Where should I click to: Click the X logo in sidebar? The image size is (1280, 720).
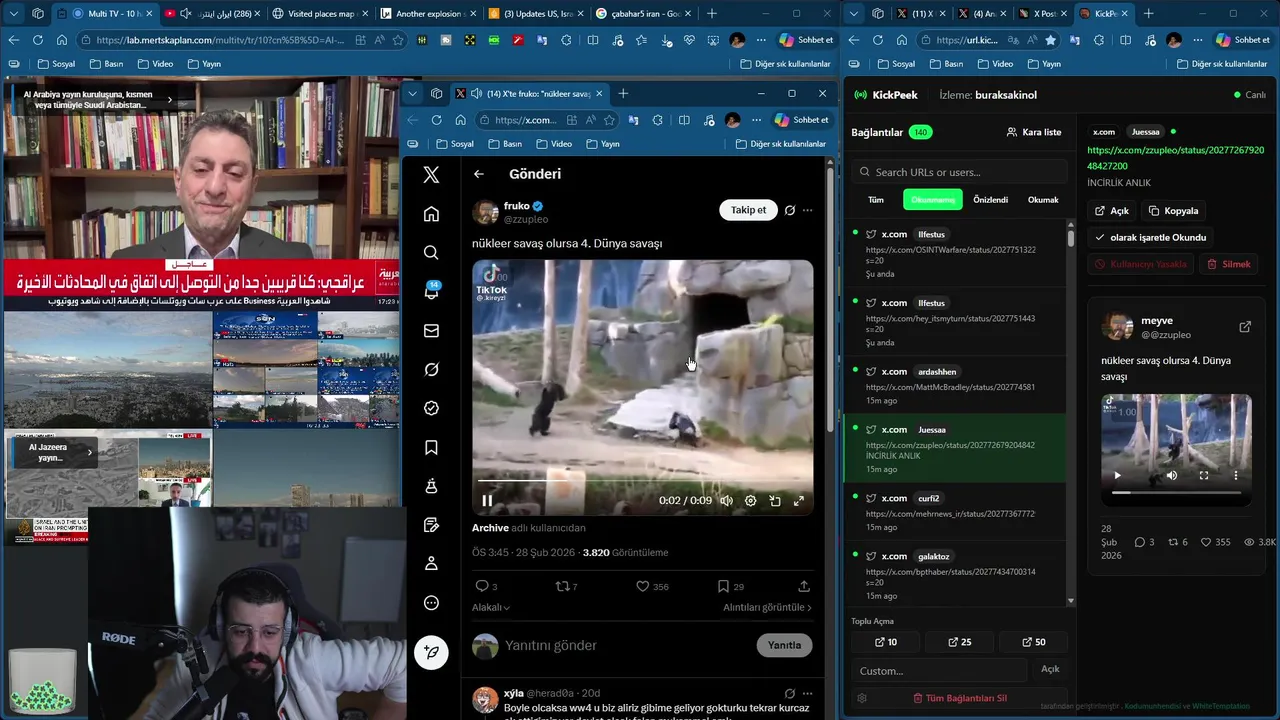(x=431, y=175)
